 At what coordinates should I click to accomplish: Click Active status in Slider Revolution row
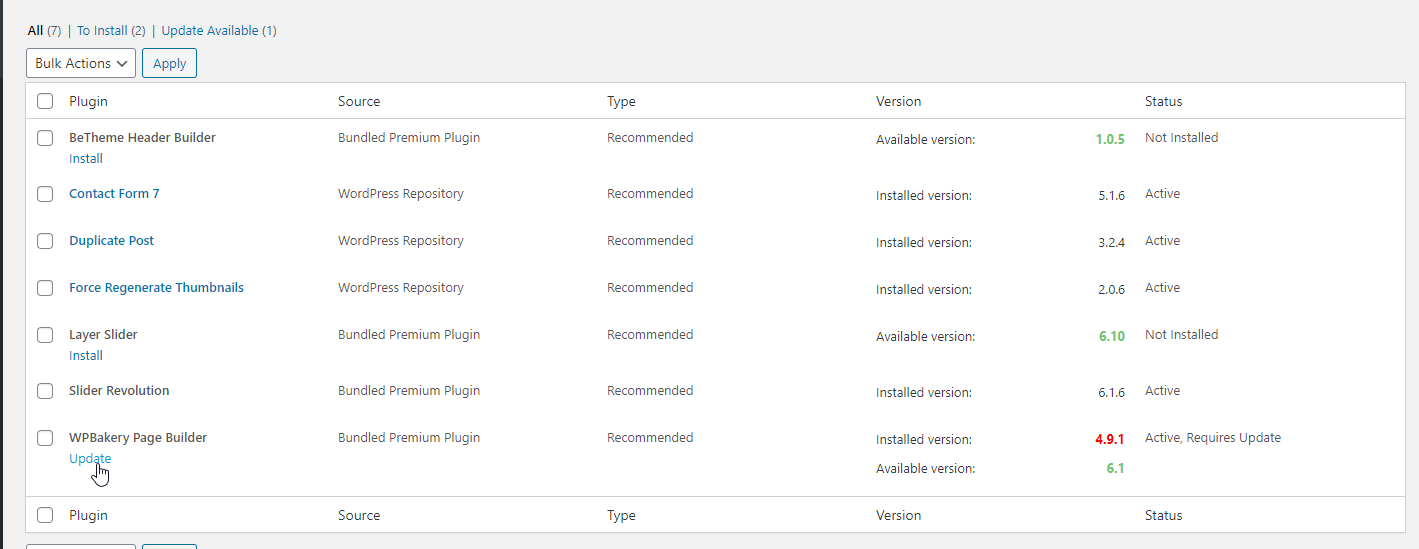1162,390
